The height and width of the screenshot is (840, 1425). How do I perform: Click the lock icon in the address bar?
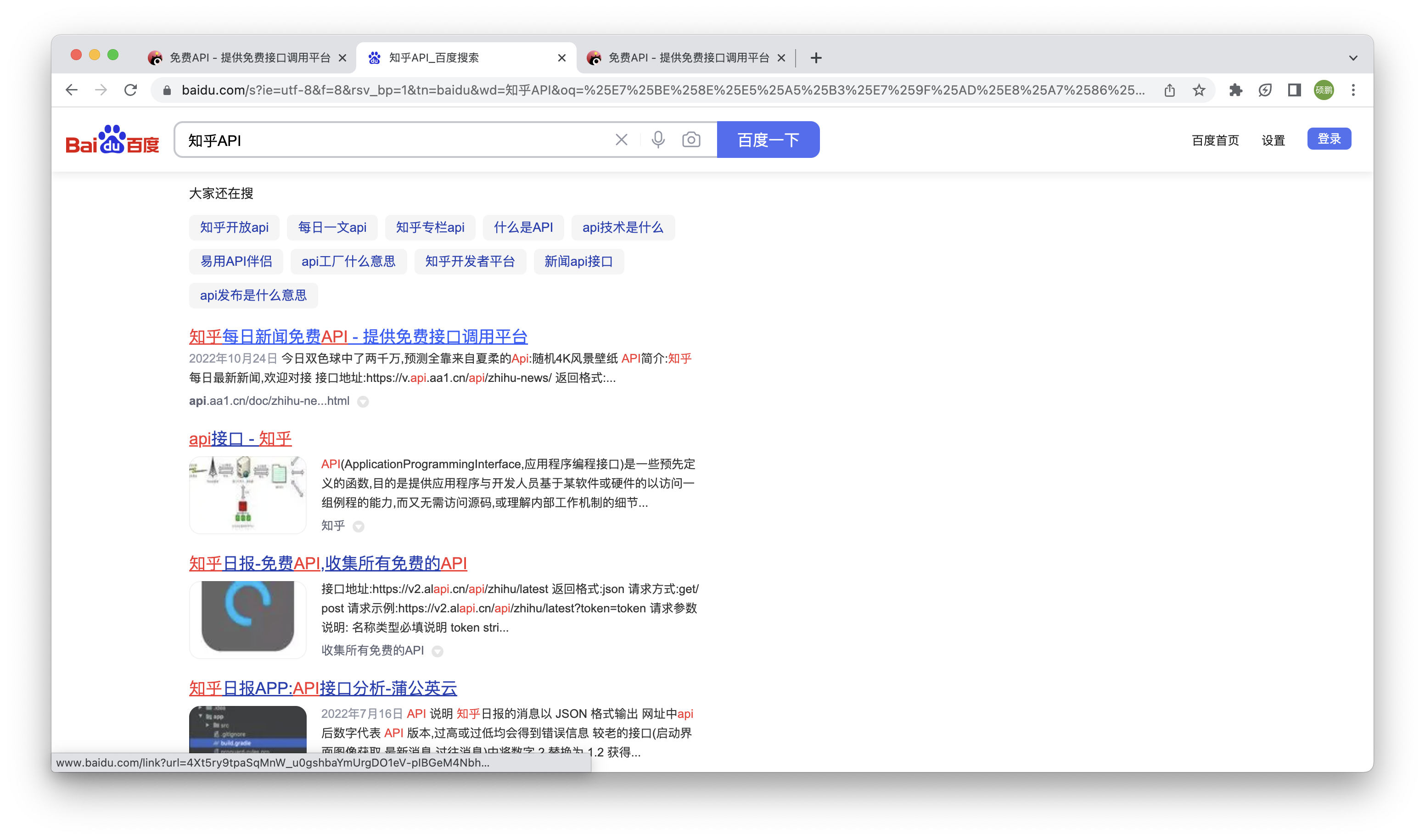(x=167, y=90)
